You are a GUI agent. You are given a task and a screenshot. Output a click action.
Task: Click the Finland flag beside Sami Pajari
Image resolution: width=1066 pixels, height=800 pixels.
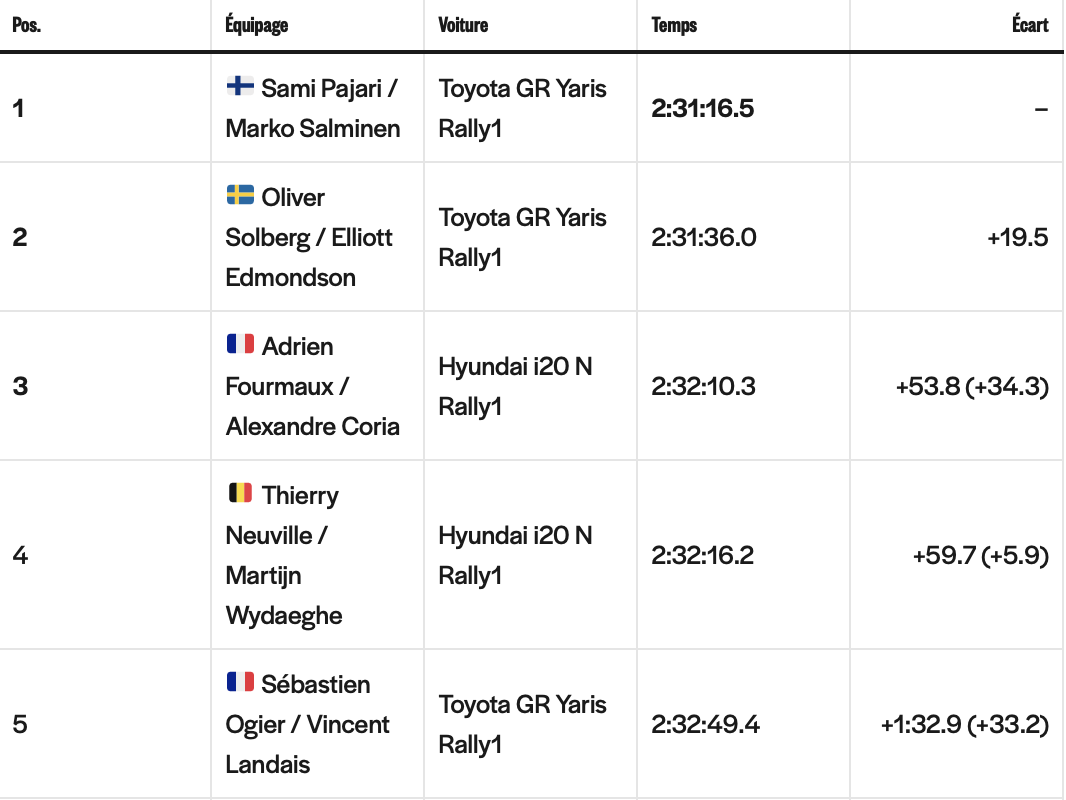click(240, 86)
